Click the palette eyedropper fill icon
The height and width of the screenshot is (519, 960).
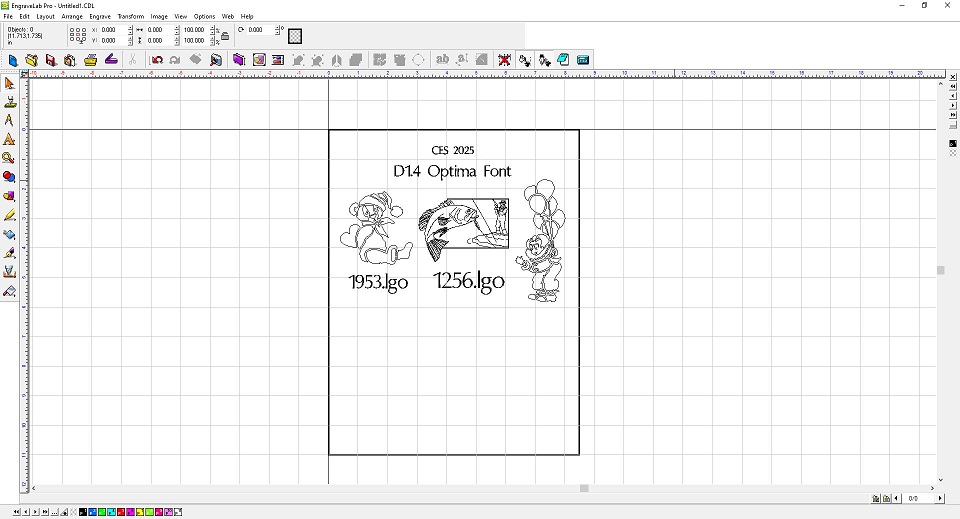(64, 512)
